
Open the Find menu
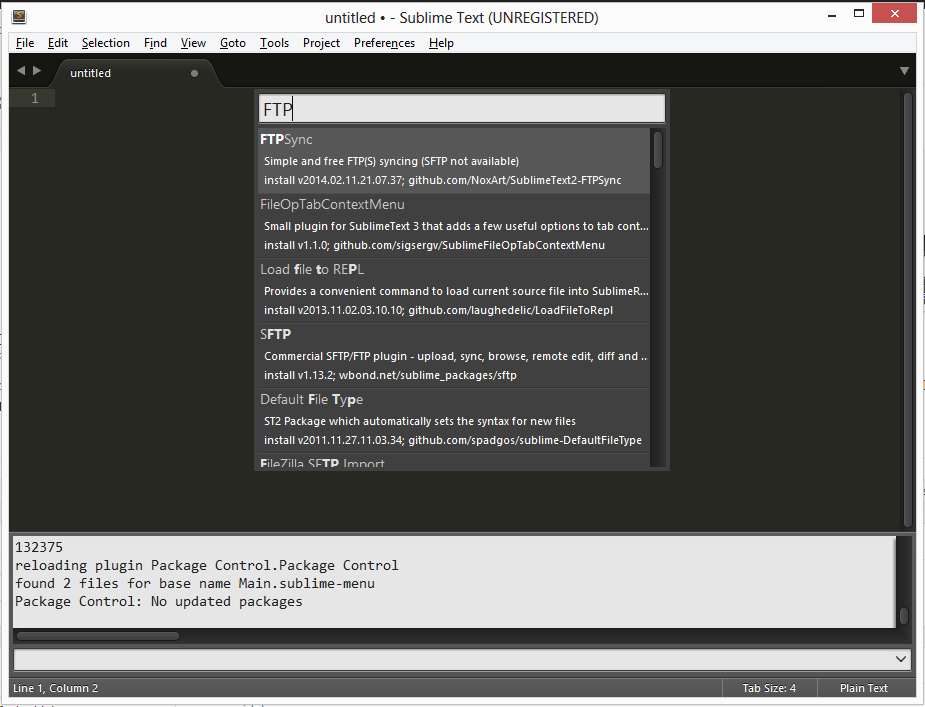coord(155,43)
